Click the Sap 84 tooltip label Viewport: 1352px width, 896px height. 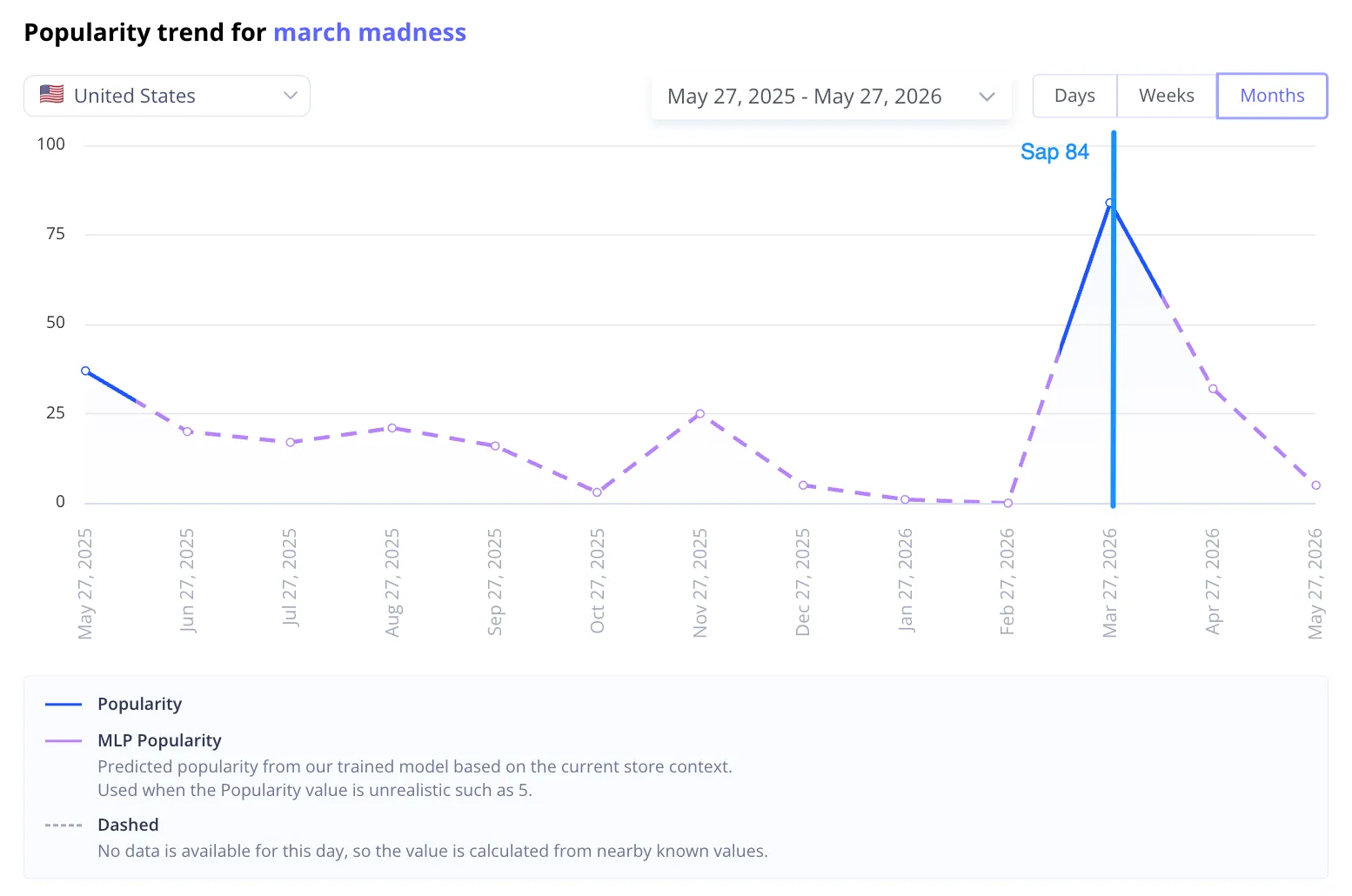(1054, 152)
